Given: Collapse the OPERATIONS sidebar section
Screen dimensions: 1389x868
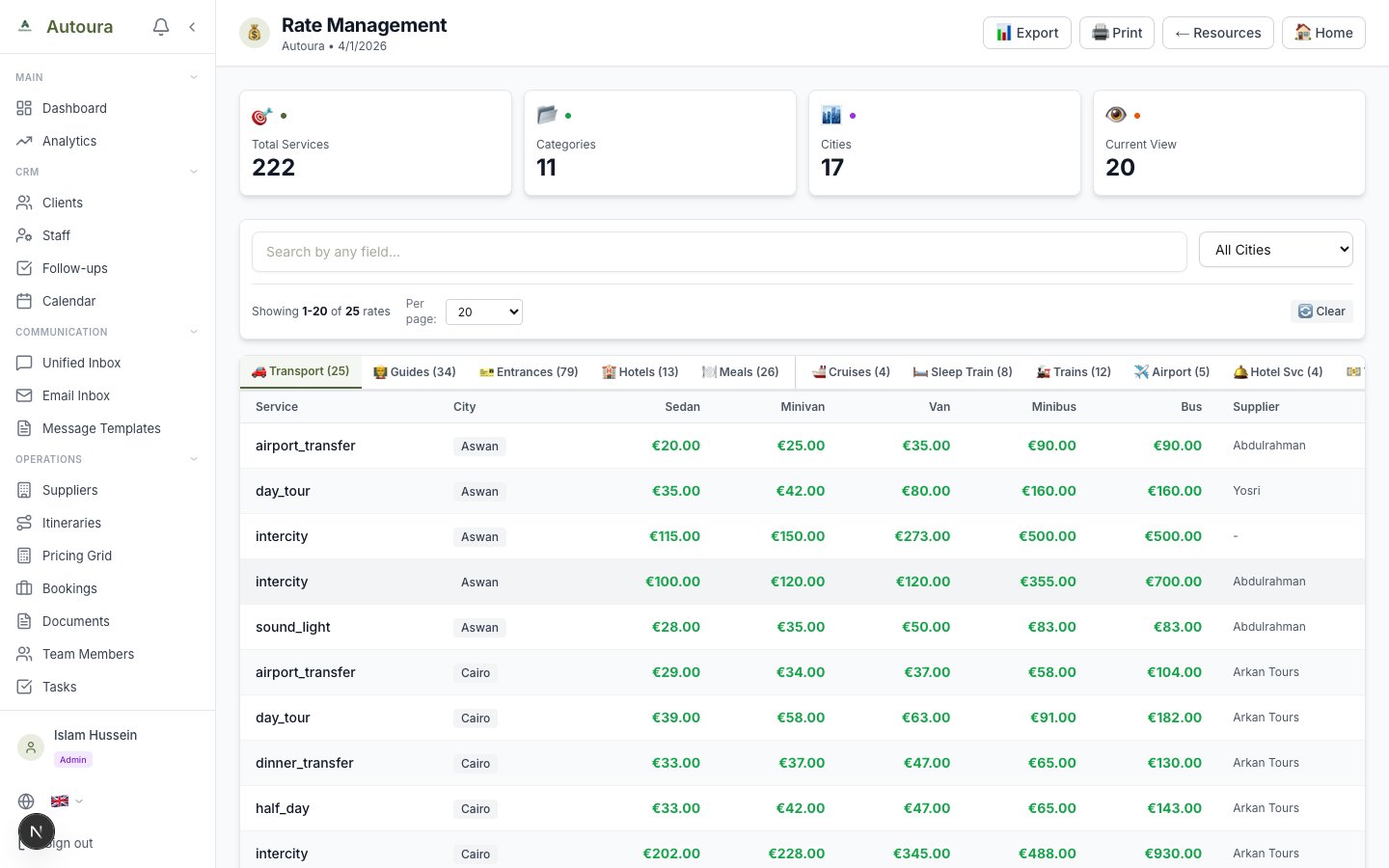Looking at the screenshot, I should [194, 459].
